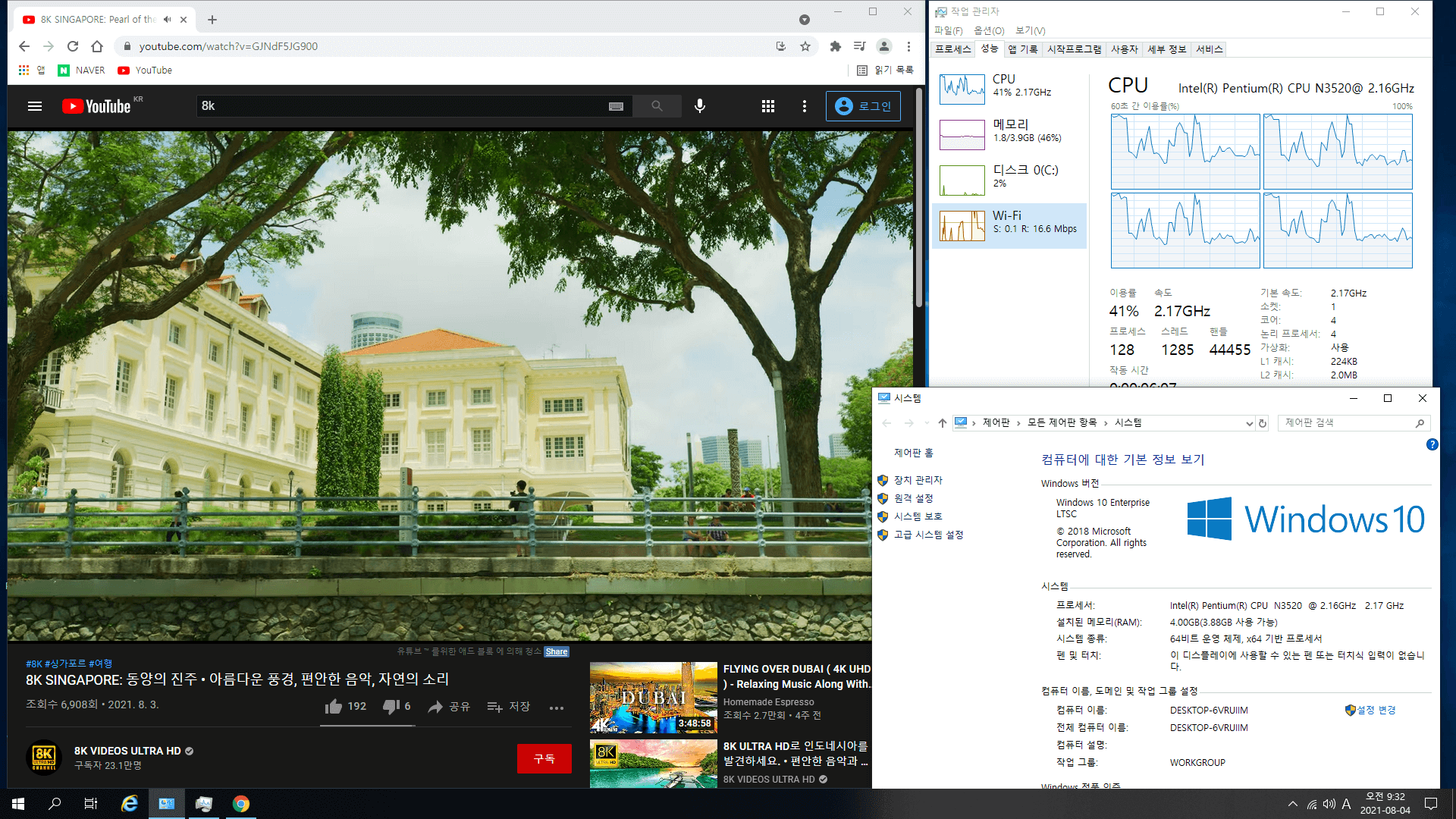Open more actions ellipsis under video

coord(557,708)
